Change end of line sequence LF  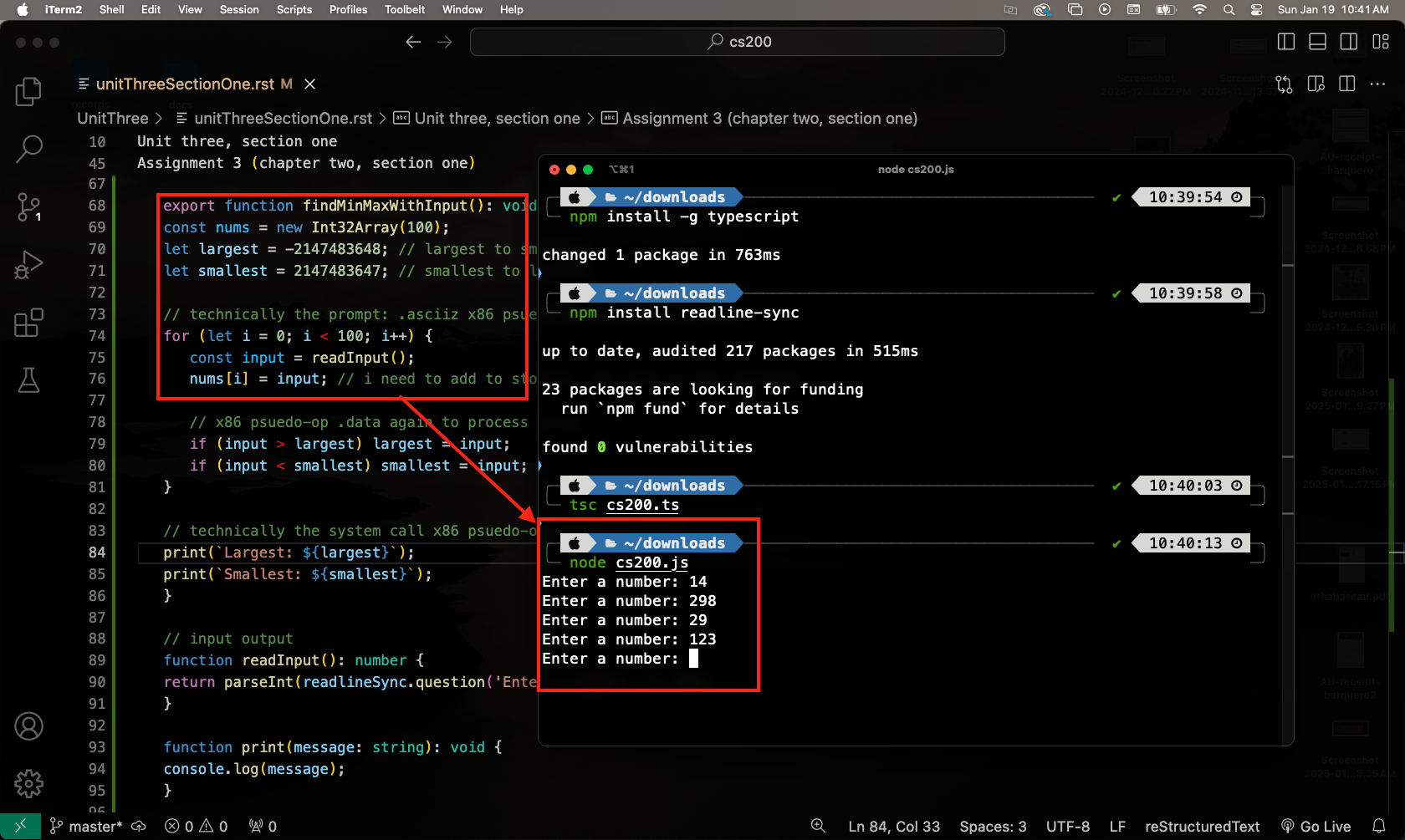coord(1117,826)
